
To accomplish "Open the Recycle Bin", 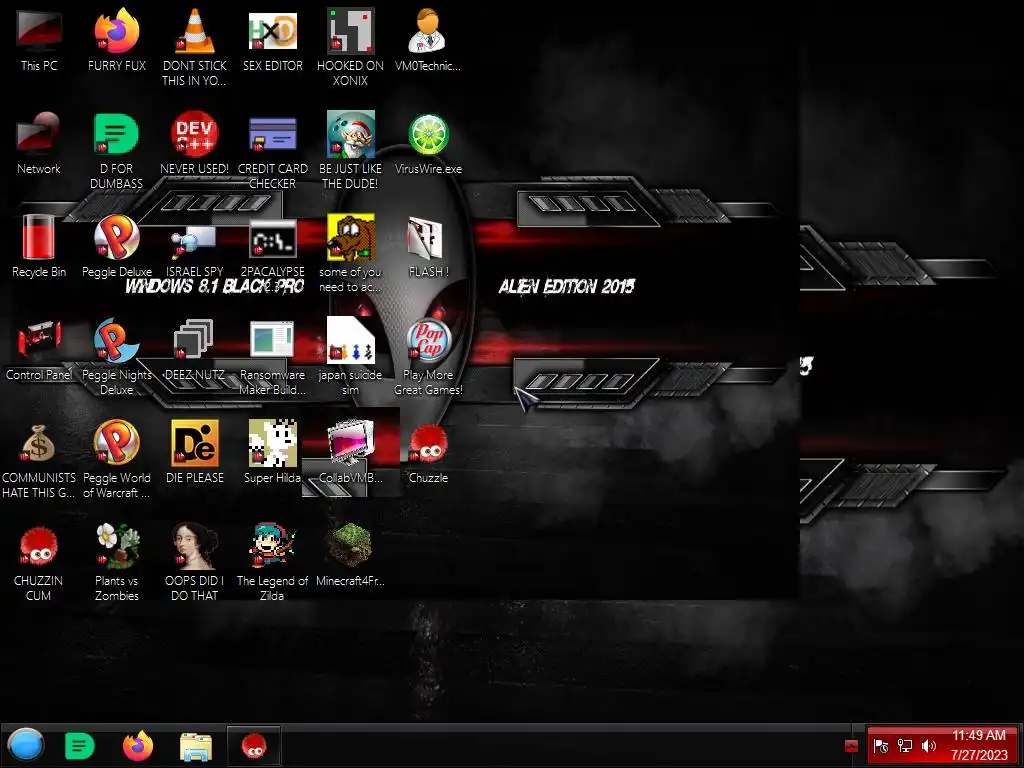I will click(39, 247).
